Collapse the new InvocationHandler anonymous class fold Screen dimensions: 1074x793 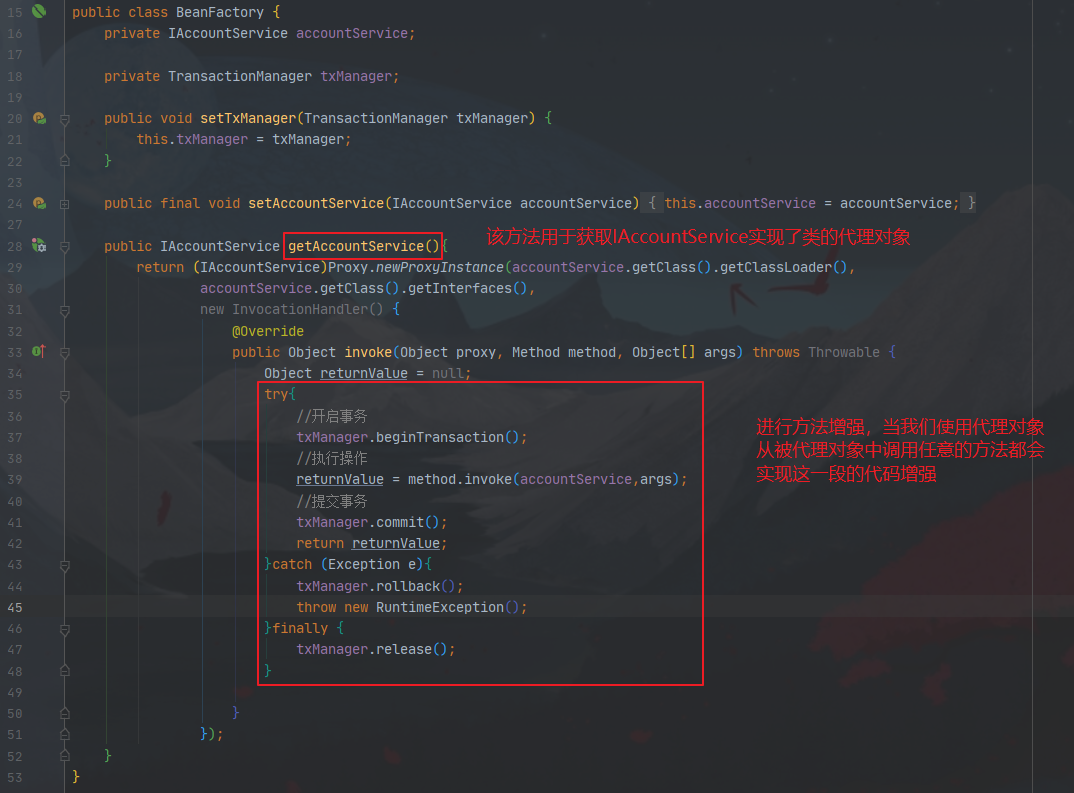click(64, 310)
